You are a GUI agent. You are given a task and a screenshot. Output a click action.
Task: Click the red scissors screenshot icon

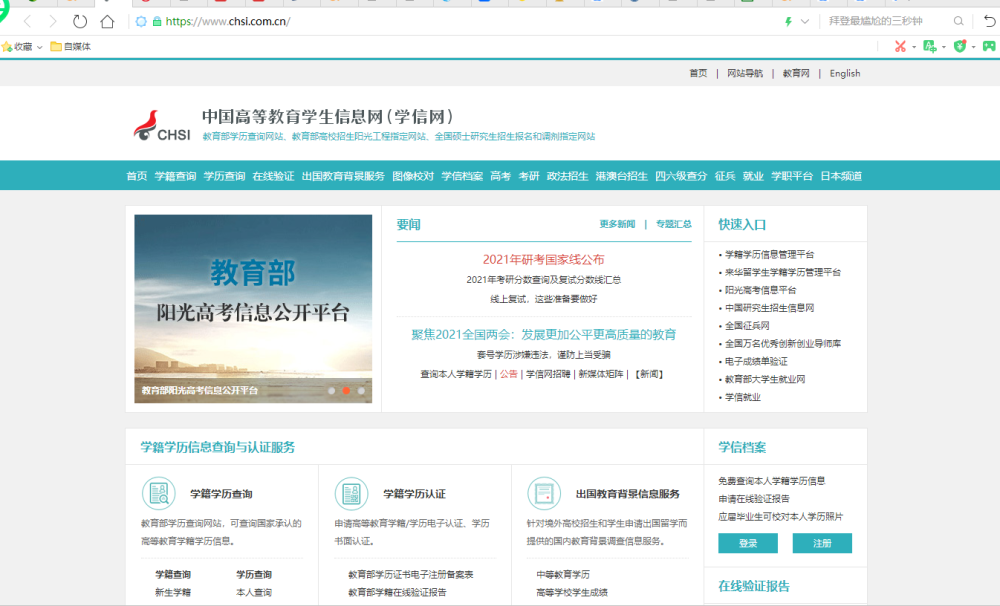(x=900, y=46)
